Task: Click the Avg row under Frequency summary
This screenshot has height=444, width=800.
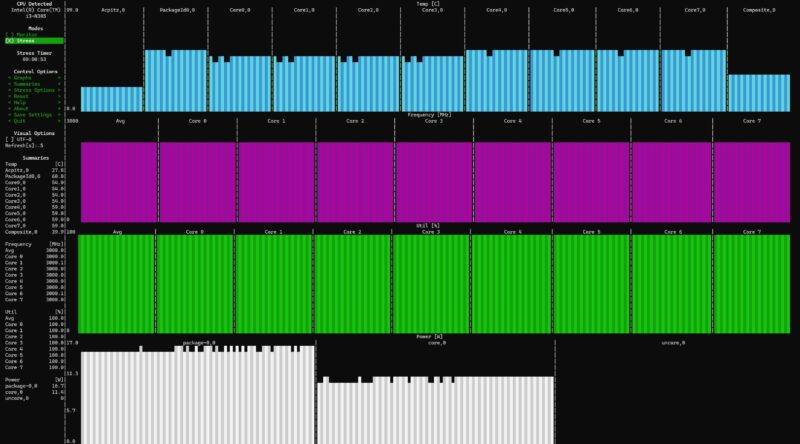Action: (x=34, y=251)
